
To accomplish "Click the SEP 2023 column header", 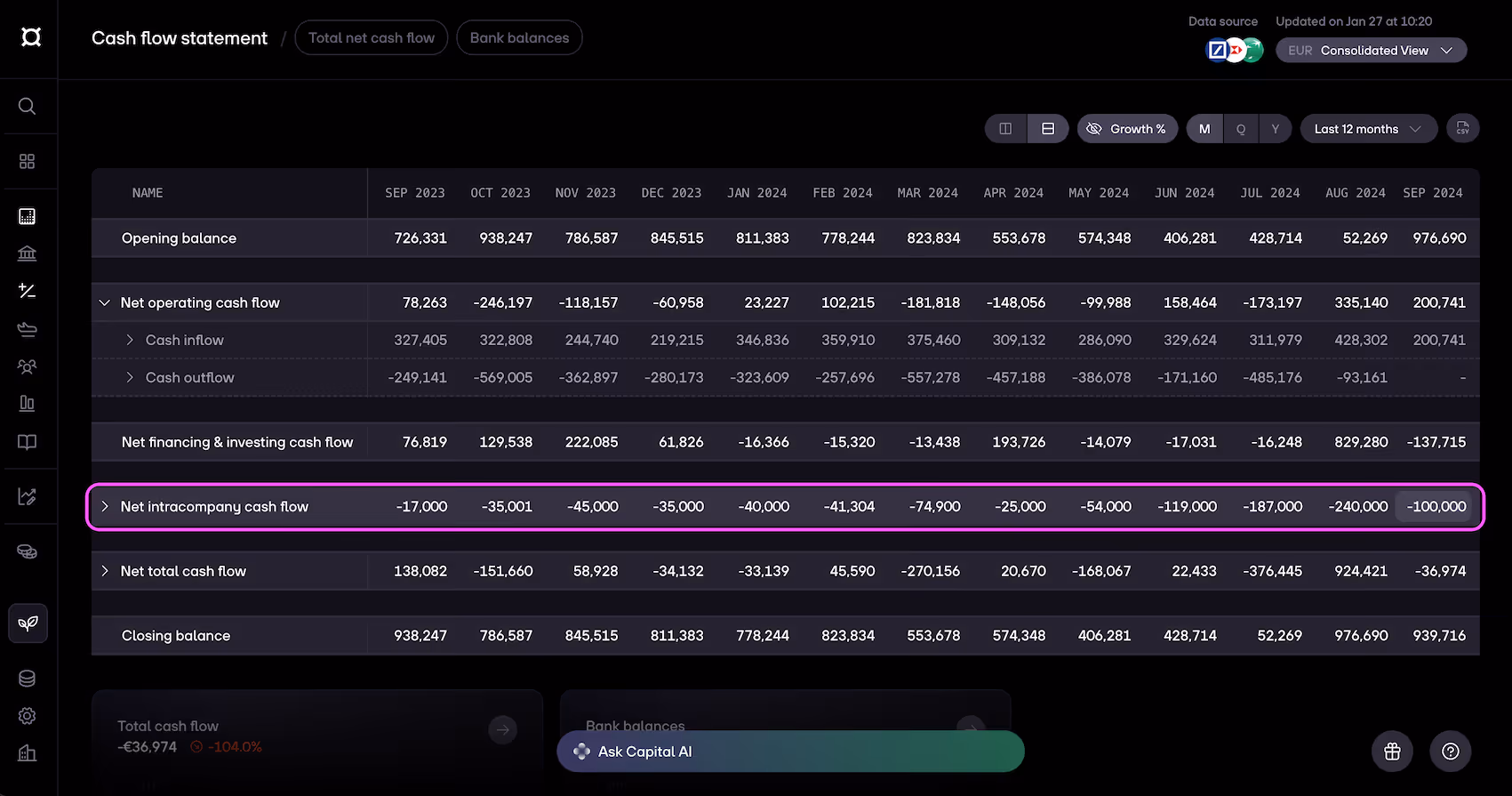I will 415,193.
